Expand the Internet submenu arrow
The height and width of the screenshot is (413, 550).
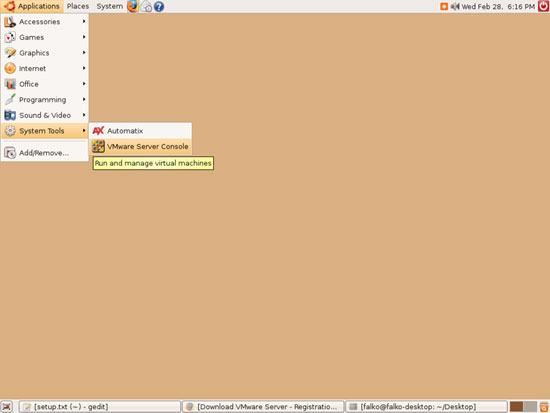84,68
